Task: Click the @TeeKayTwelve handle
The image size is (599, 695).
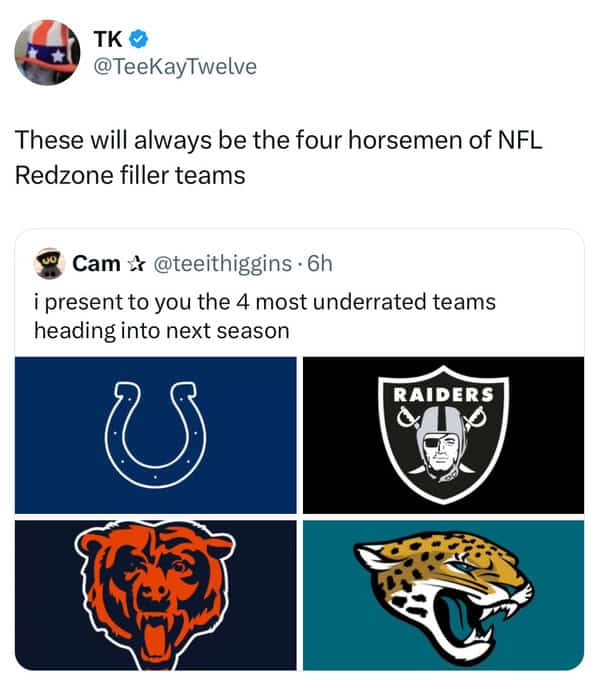Action: click(x=175, y=67)
